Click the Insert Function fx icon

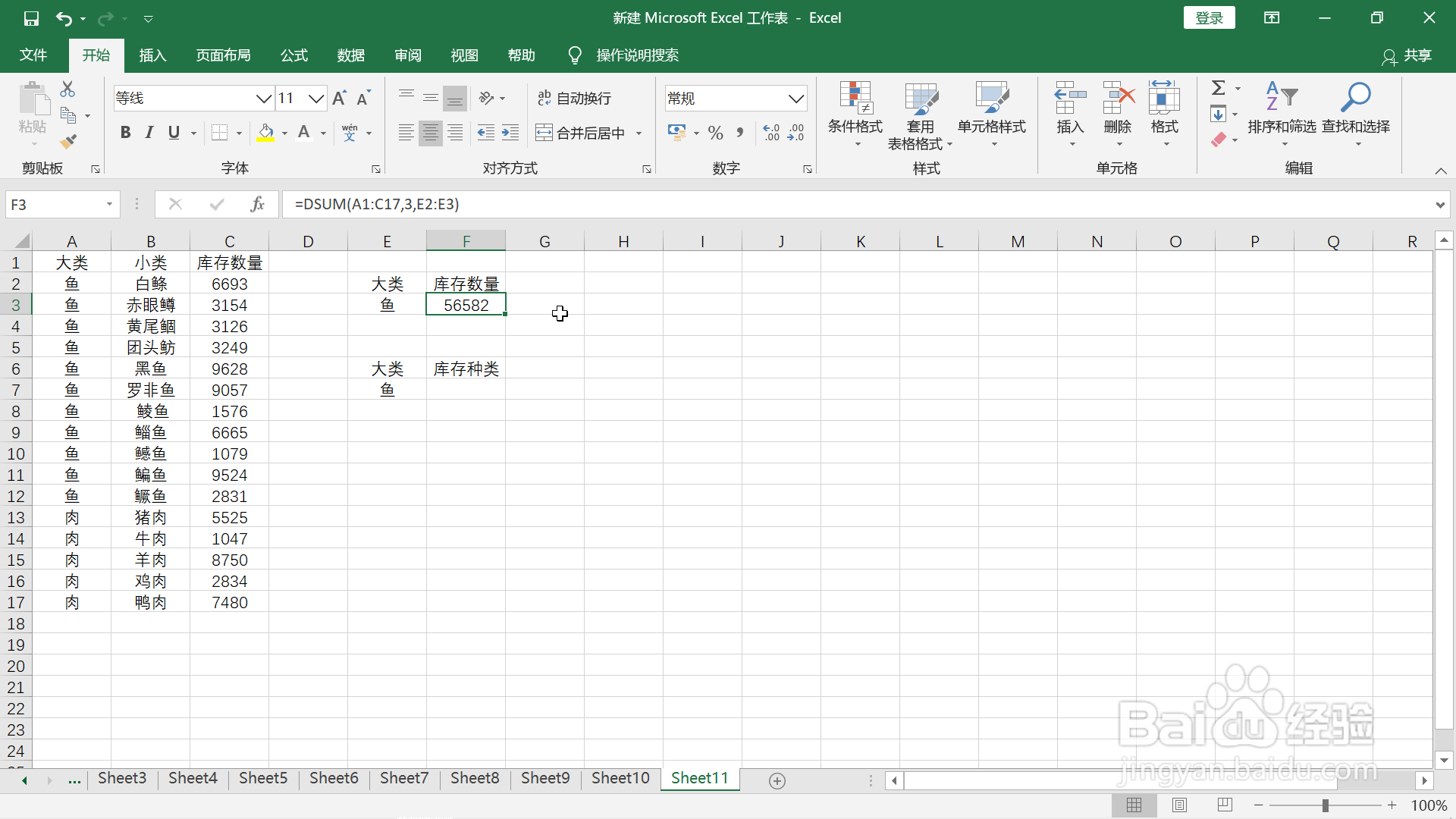pos(257,204)
